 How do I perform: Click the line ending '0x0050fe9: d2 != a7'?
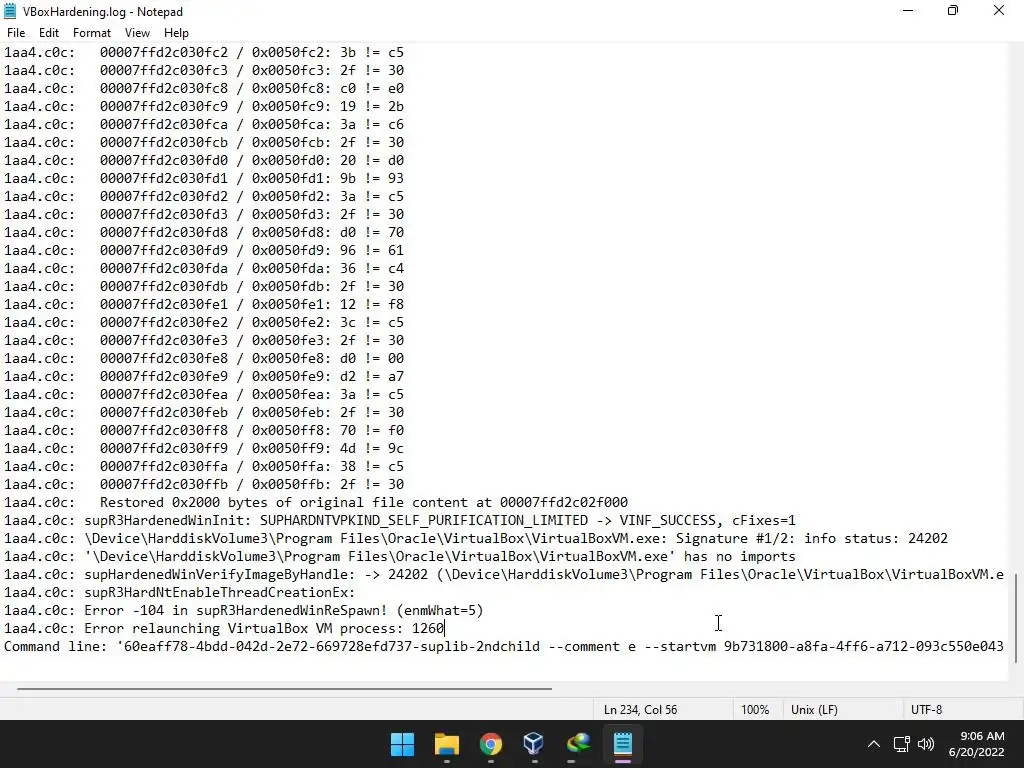tap(204, 376)
